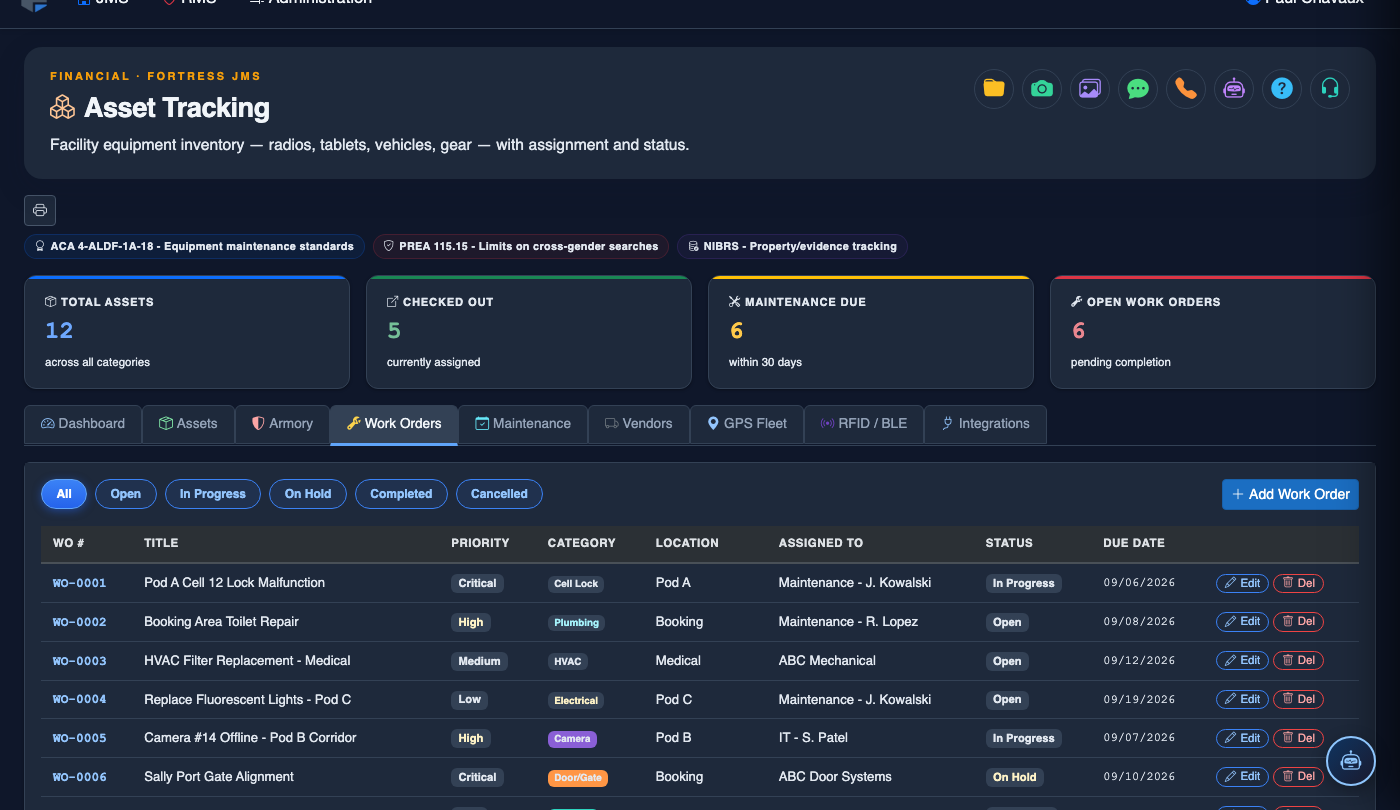Open the GPS Fleet tab
The width and height of the screenshot is (1400, 810).
(747, 424)
